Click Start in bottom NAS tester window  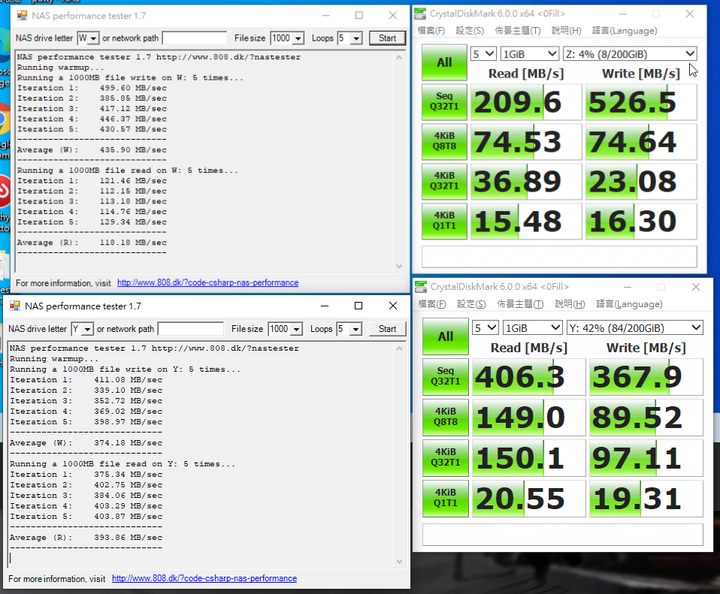point(387,329)
